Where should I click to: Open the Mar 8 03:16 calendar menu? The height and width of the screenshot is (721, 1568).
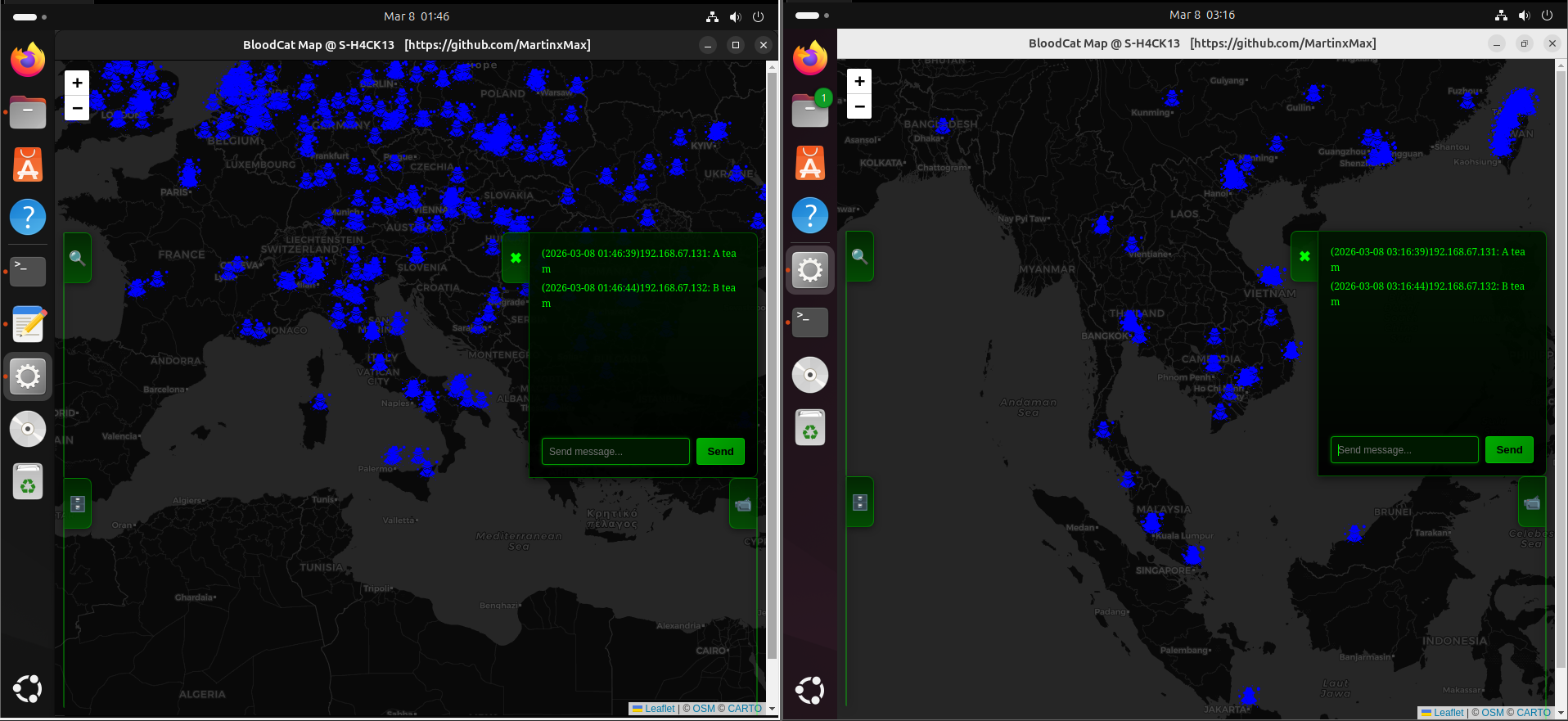pyautogui.click(x=1201, y=15)
